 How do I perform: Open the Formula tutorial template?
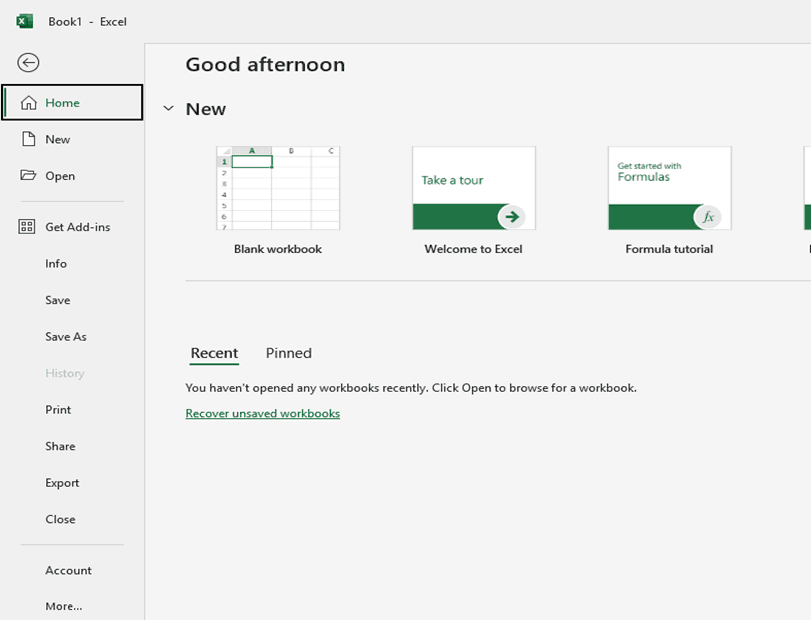pyautogui.click(x=669, y=188)
